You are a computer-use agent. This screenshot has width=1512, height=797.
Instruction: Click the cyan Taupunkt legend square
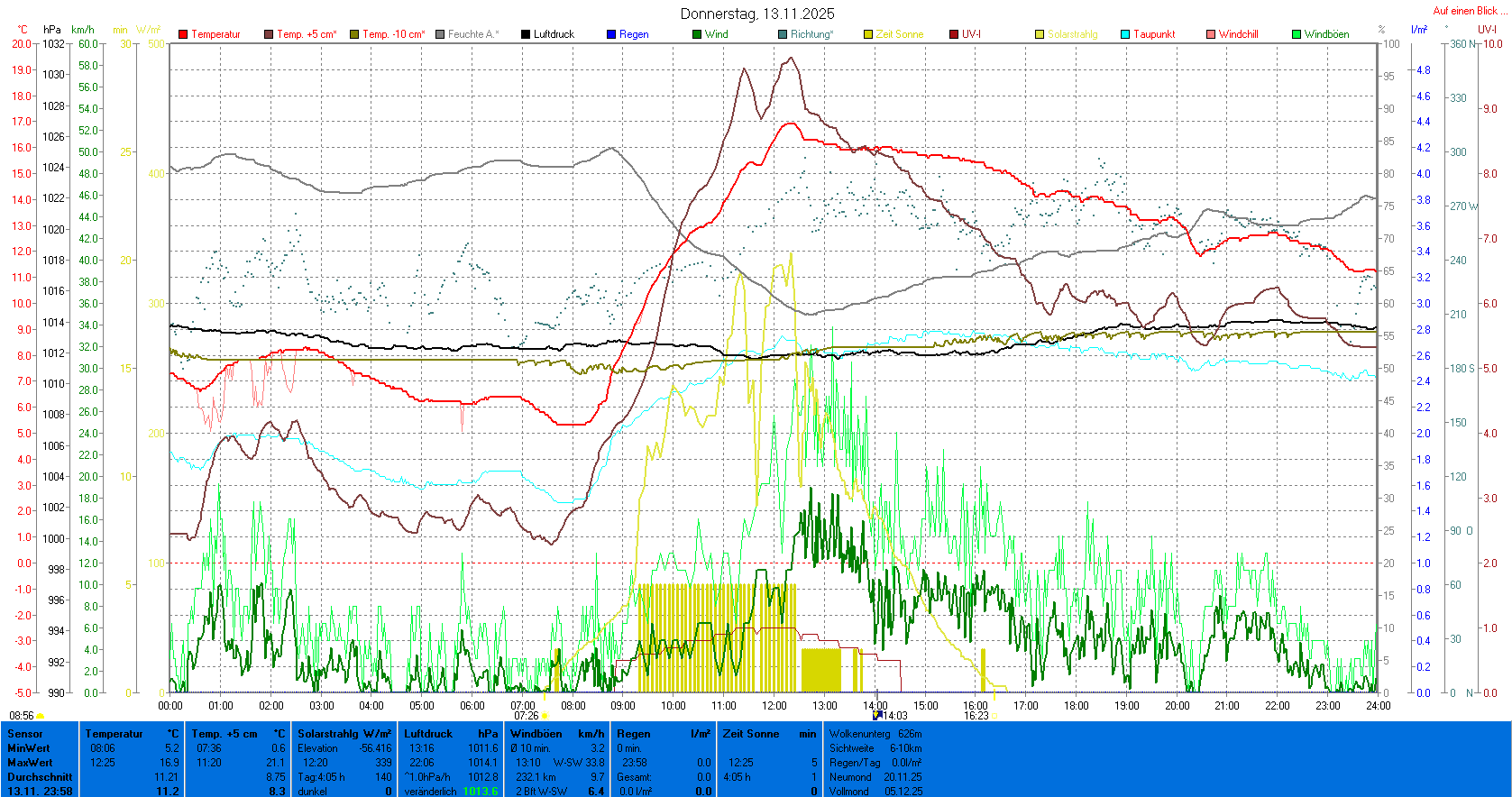click(x=1125, y=34)
